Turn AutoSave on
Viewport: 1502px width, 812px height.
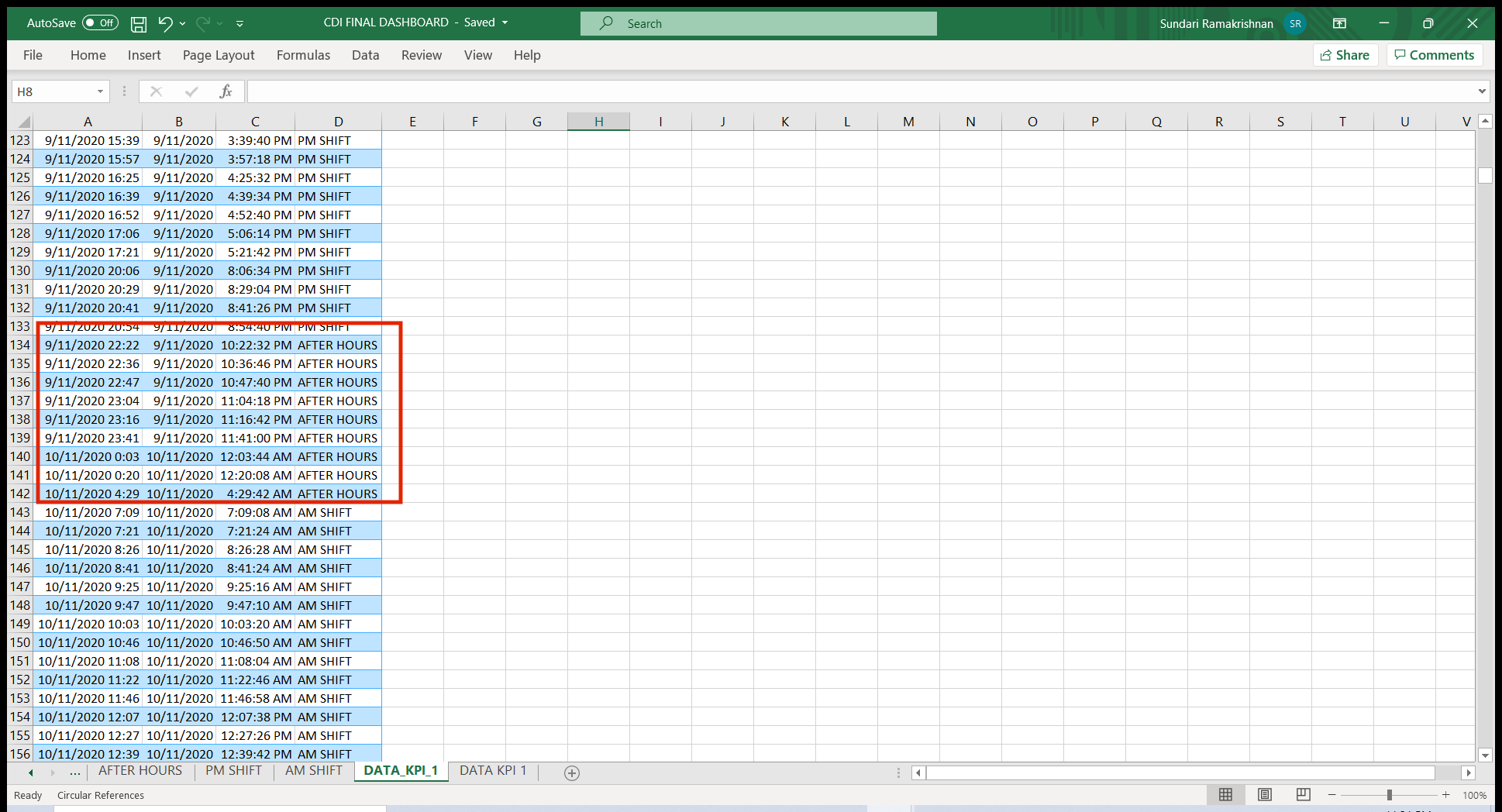[x=99, y=22]
